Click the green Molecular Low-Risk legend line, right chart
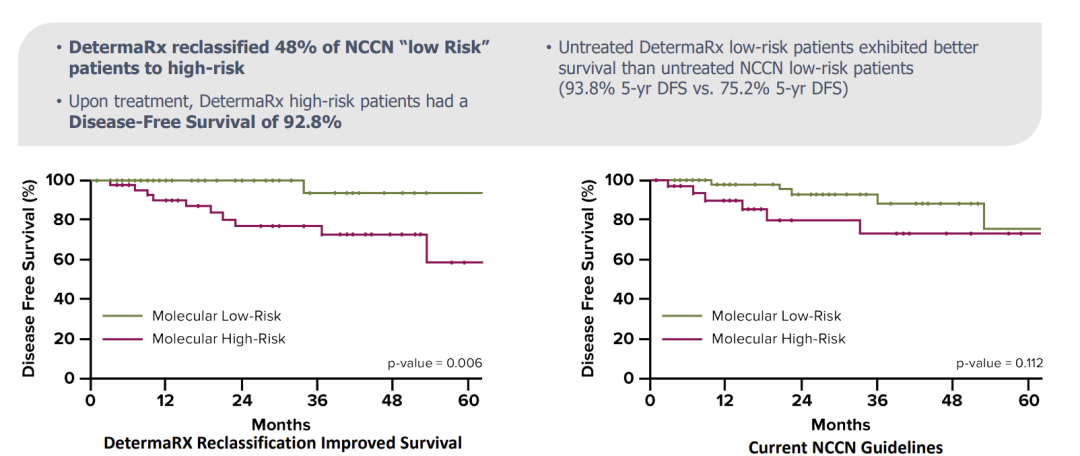Image resolution: width=1080 pixels, height=456 pixels. [x=682, y=316]
